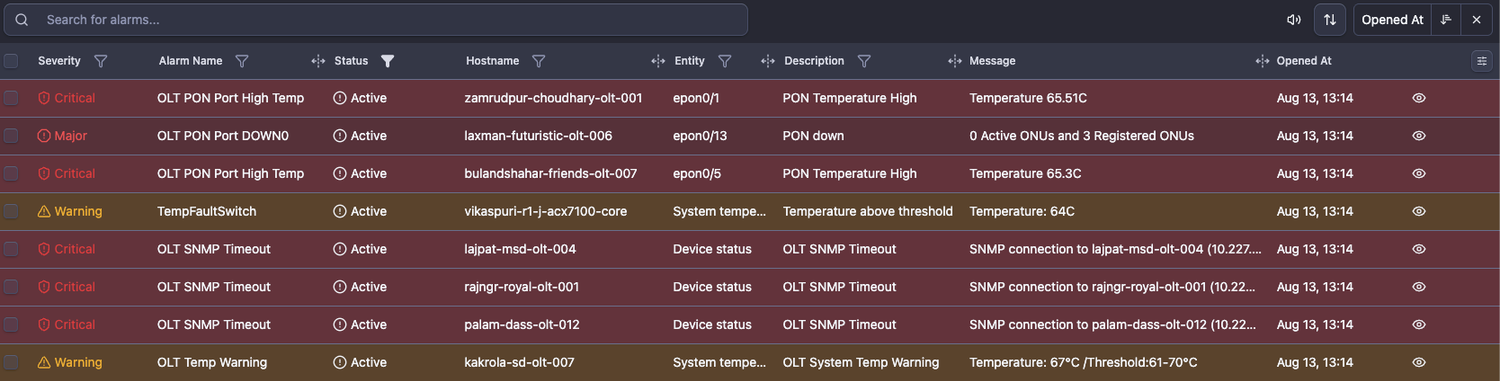Click Warning triangle icon in vikaspuri-r1-j-acx7100-core row
1500x381 pixels.
tap(44, 212)
